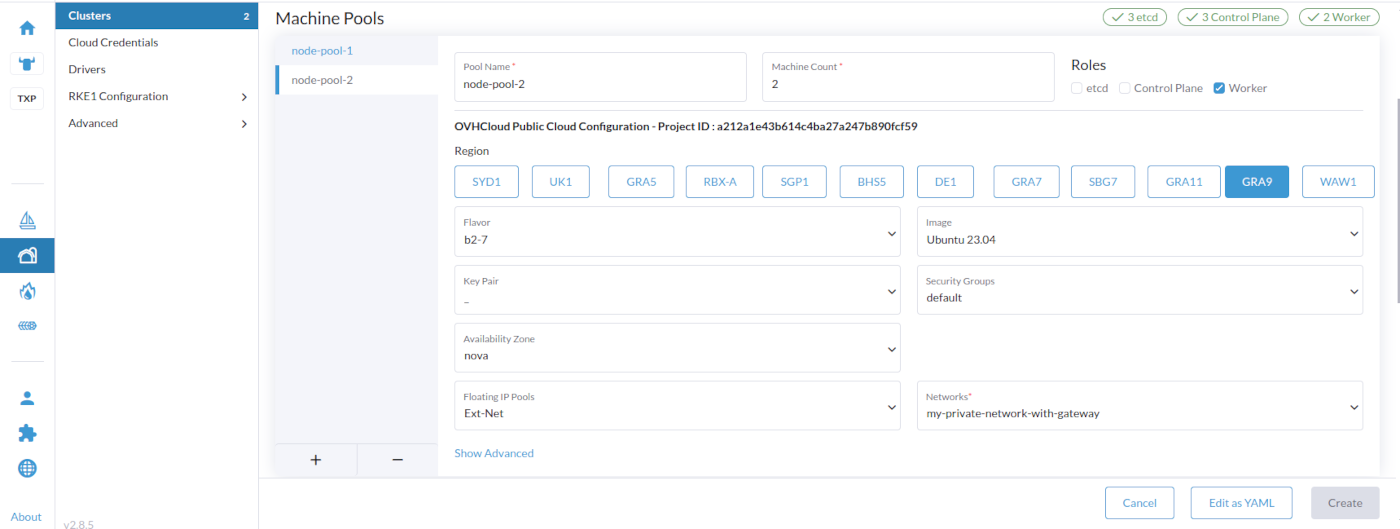Open the TXP cluster badge
The height and width of the screenshot is (529, 1400).
(27, 98)
